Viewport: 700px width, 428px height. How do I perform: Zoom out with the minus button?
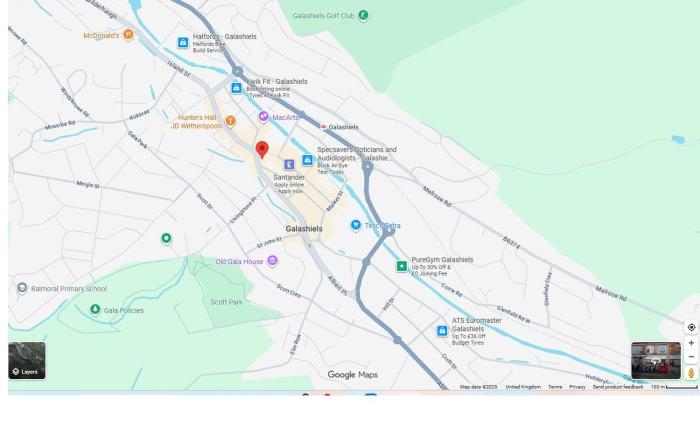[x=691, y=357]
